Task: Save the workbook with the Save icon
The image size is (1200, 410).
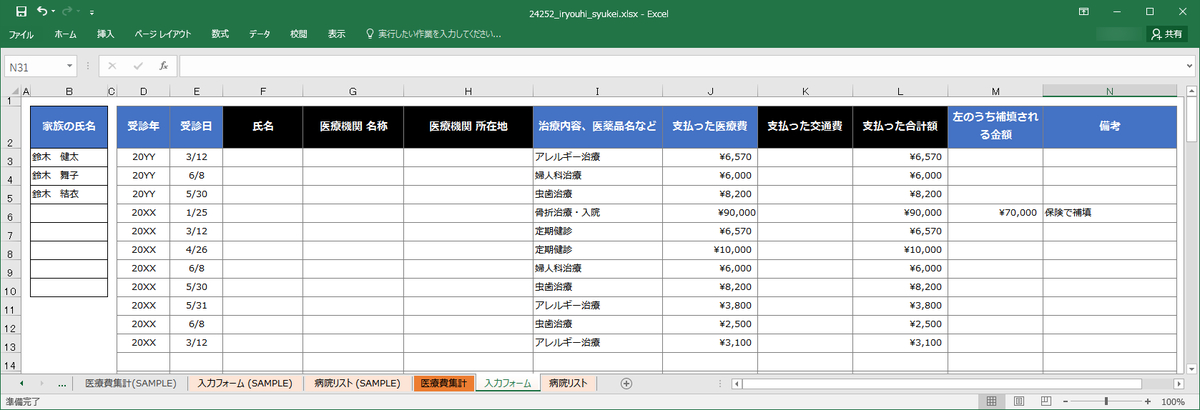Action: [21, 12]
